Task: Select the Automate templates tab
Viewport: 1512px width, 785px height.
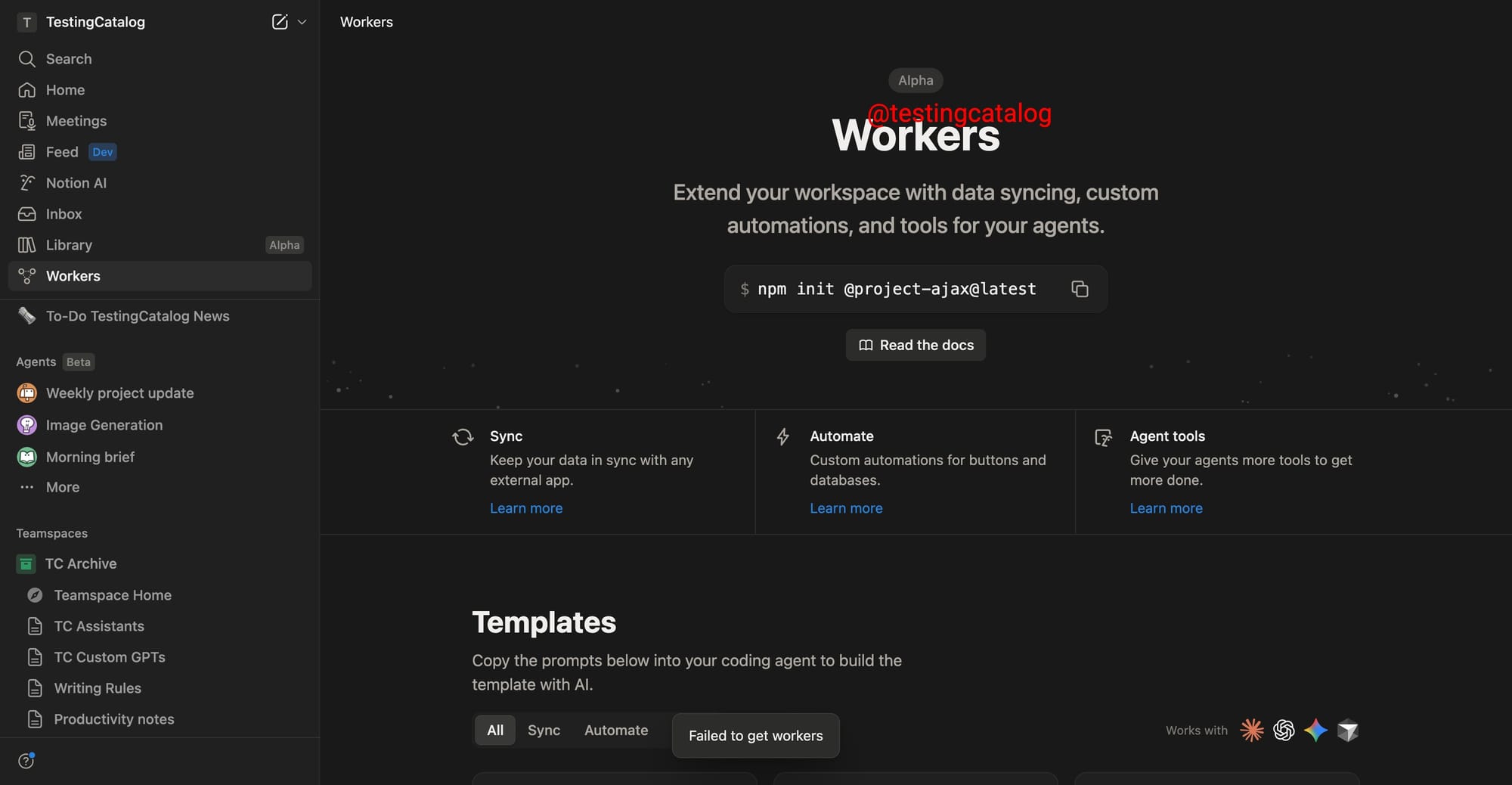Action: click(615, 730)
